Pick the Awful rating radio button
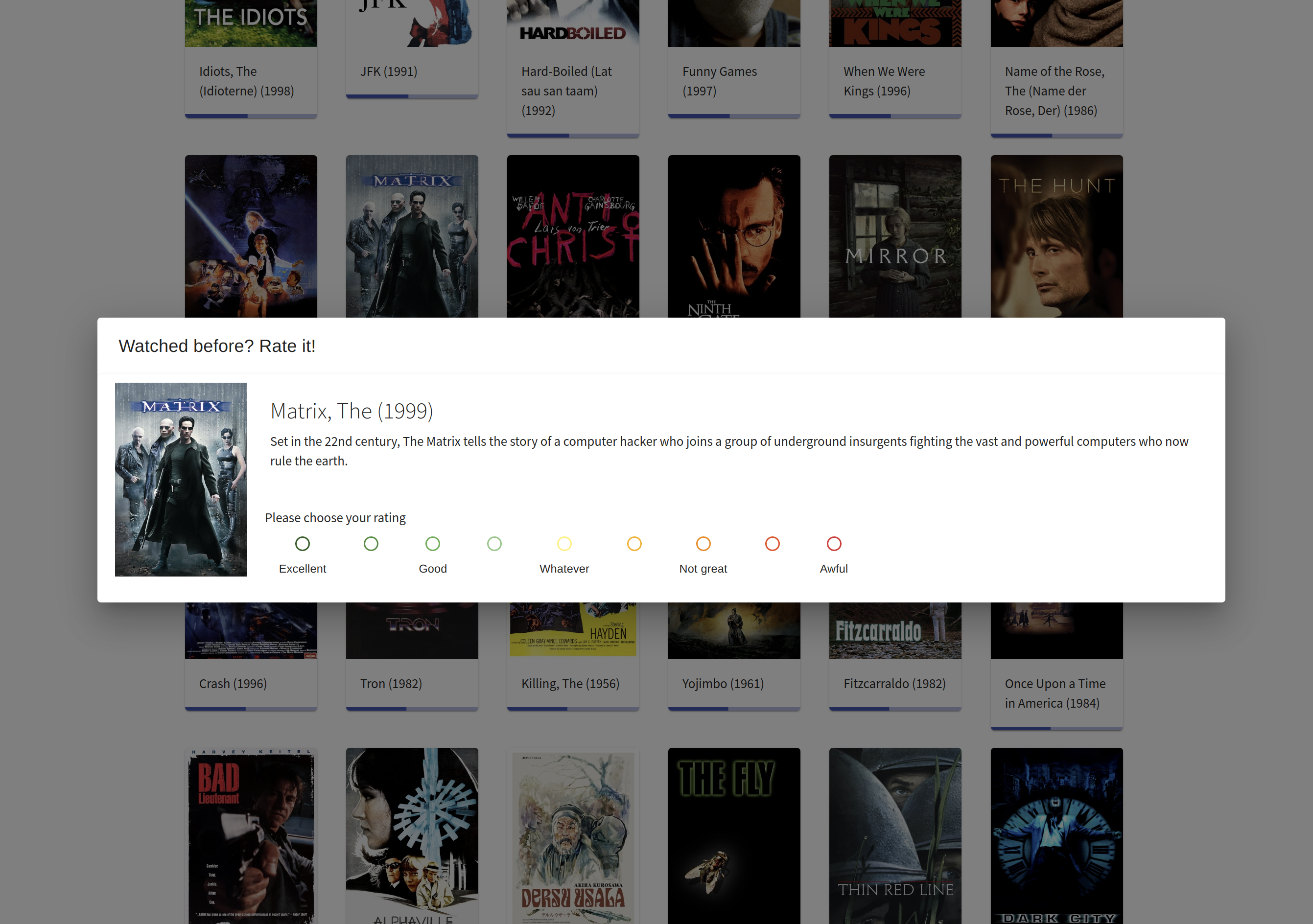The image size is (1313, 924). (834, 544)
